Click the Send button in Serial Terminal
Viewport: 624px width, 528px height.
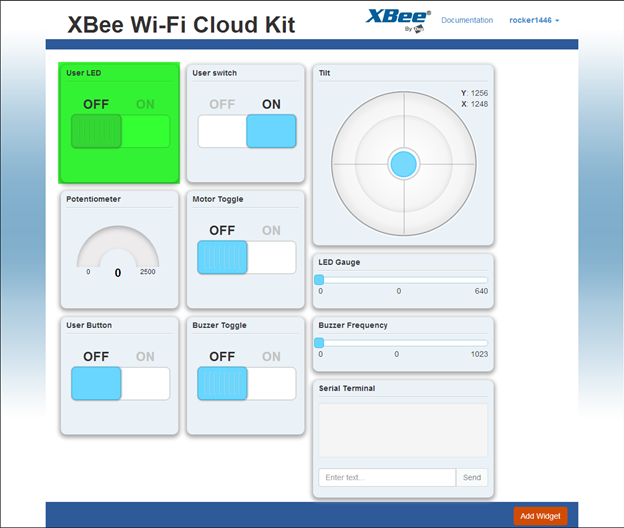(472, 477)
